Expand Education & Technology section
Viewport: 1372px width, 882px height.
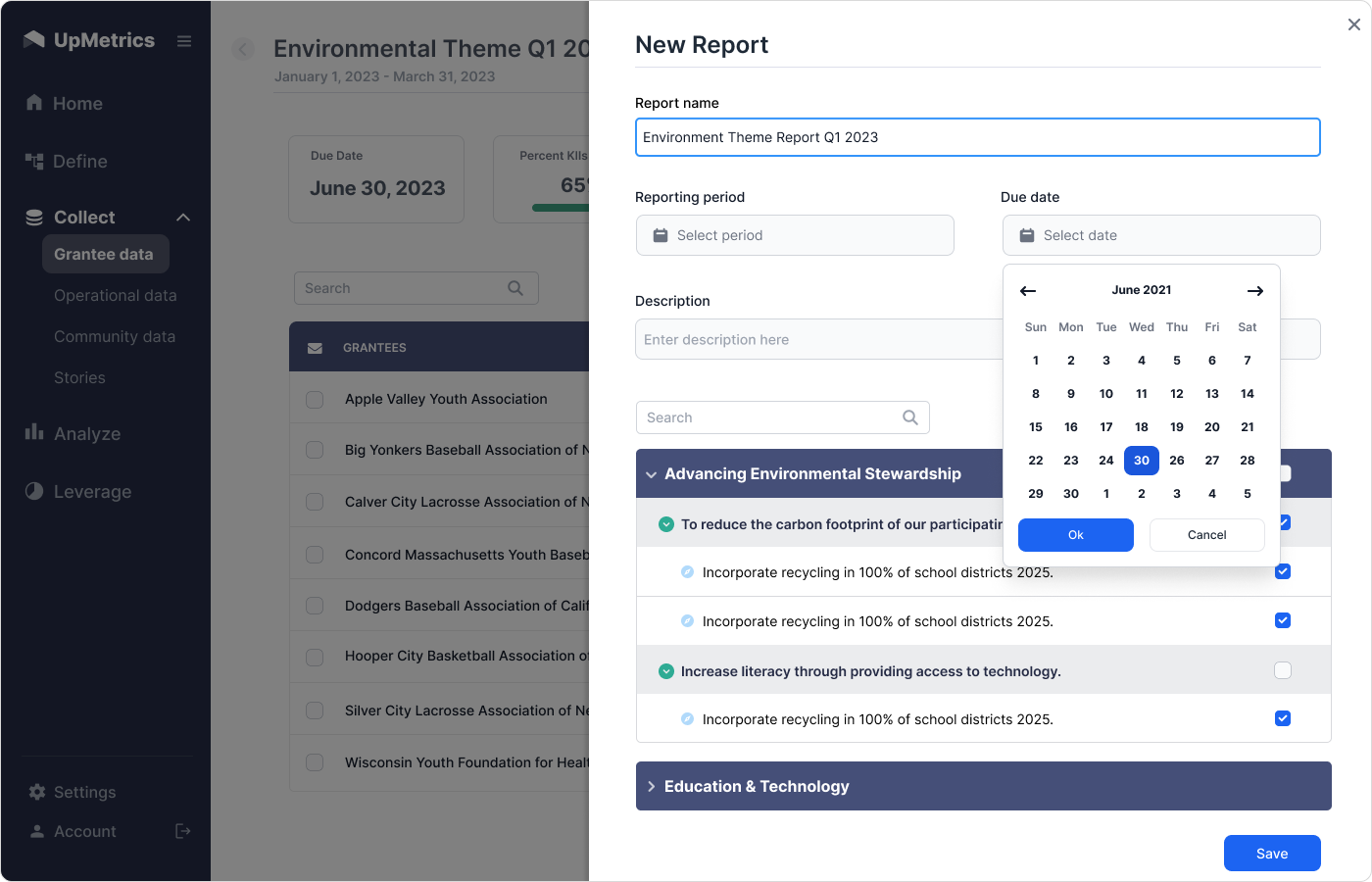[x=652, y=786]
